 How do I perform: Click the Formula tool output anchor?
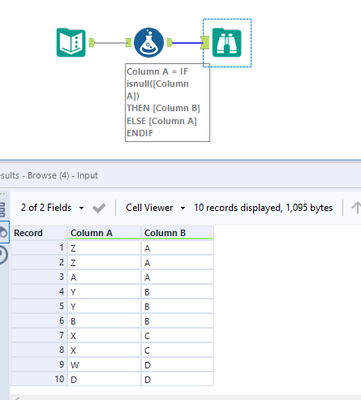[170, 43]
